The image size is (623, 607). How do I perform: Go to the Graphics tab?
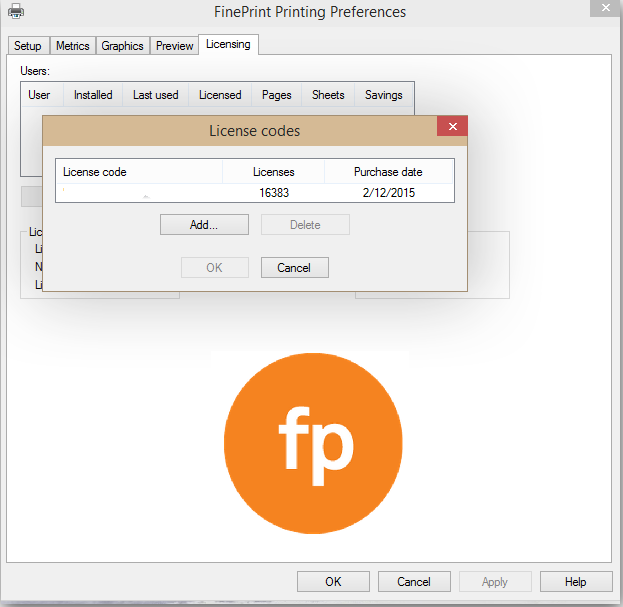click(122, 46)
